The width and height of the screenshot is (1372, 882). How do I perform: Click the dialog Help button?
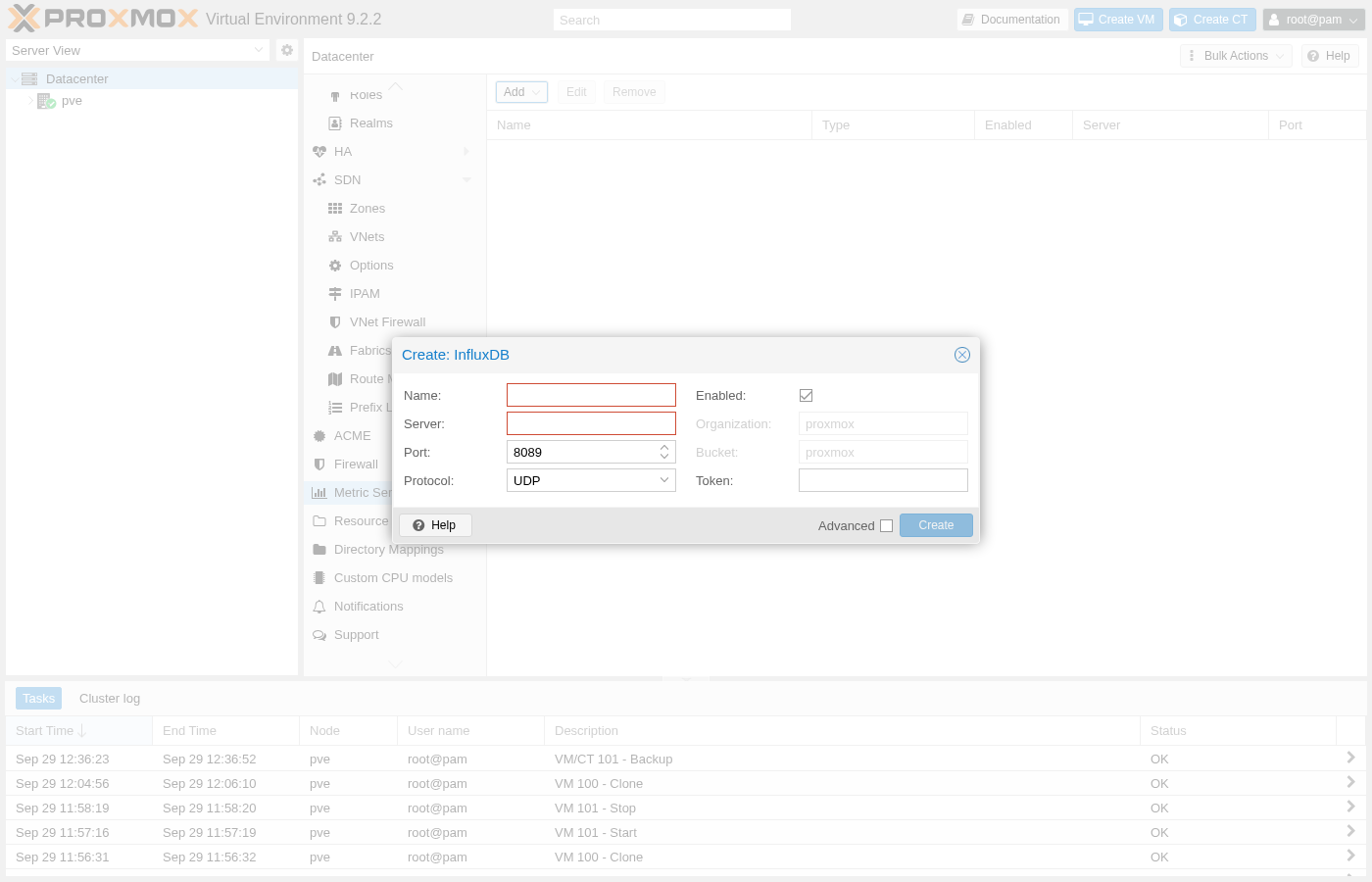(x=435, y=525)
